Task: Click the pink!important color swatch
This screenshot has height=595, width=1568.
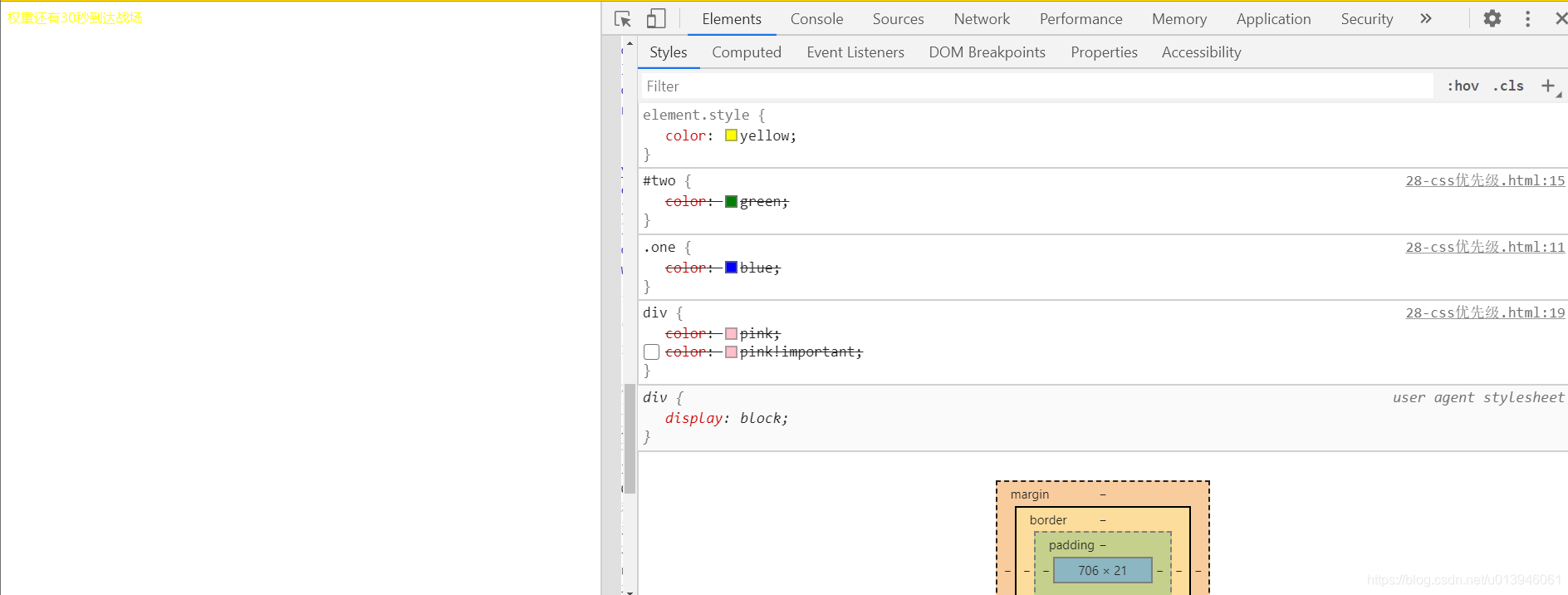Action: coord(731,352)
